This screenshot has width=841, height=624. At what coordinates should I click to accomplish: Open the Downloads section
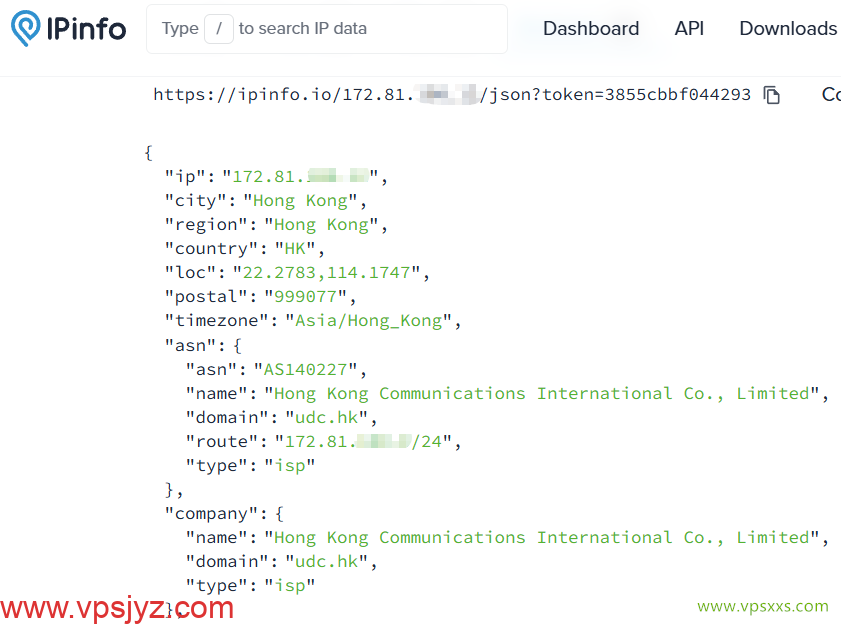787,29
